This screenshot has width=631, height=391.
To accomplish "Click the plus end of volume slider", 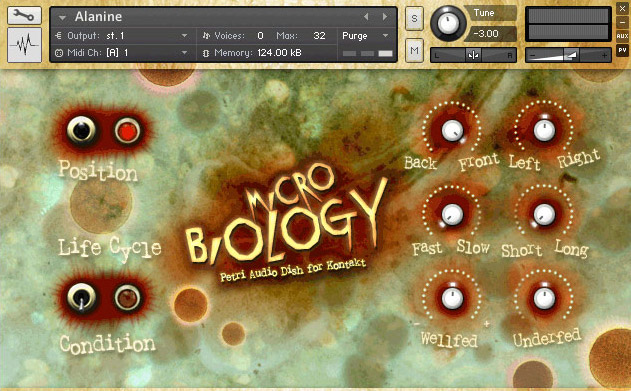I will pos(604,56).
